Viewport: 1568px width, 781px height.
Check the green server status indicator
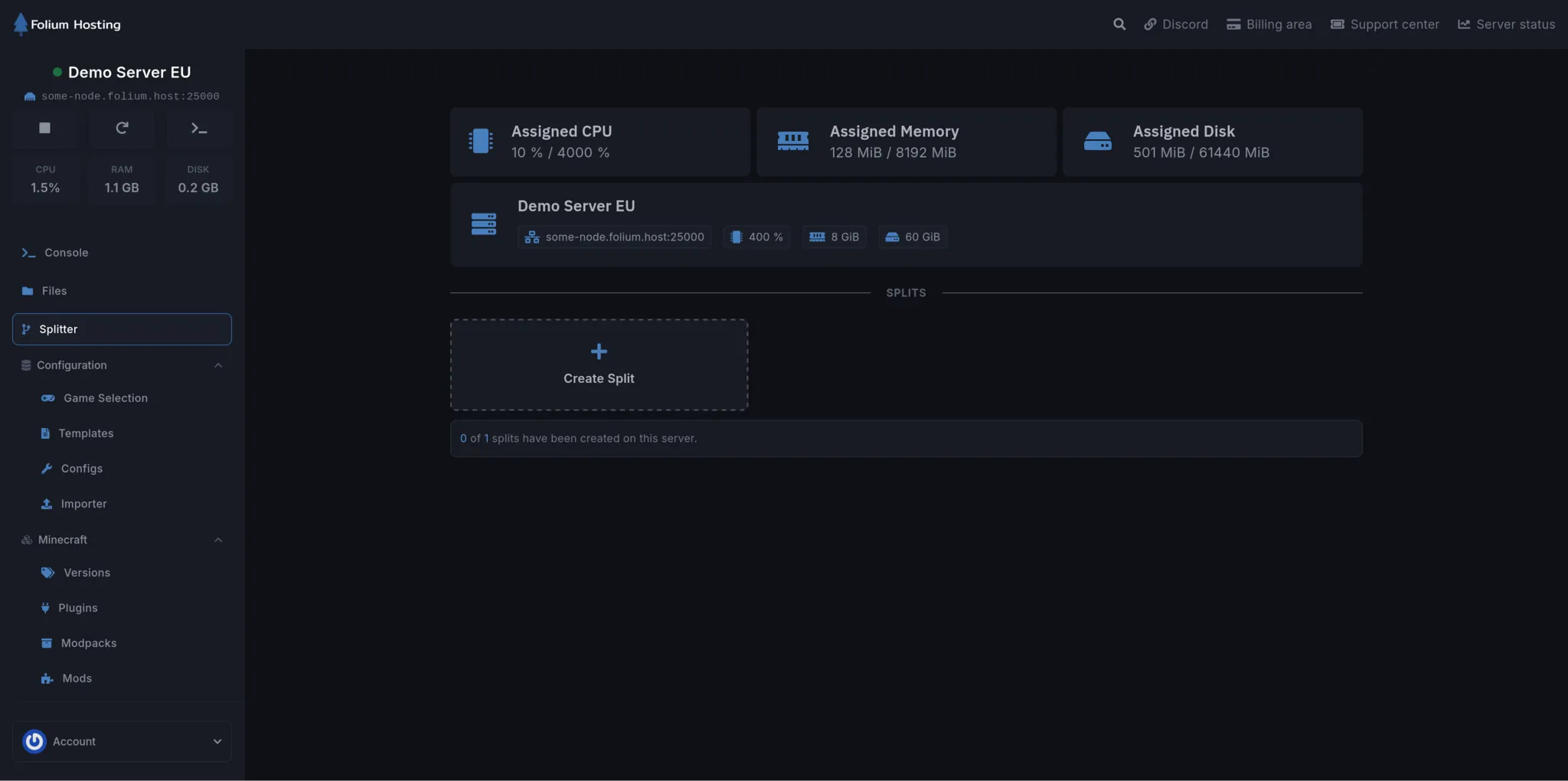click(x=56, y=71)
